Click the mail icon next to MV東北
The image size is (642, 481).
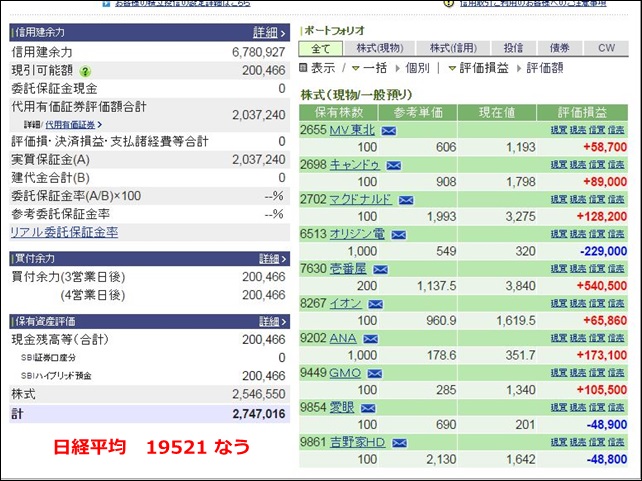click(x=389, y=131)
